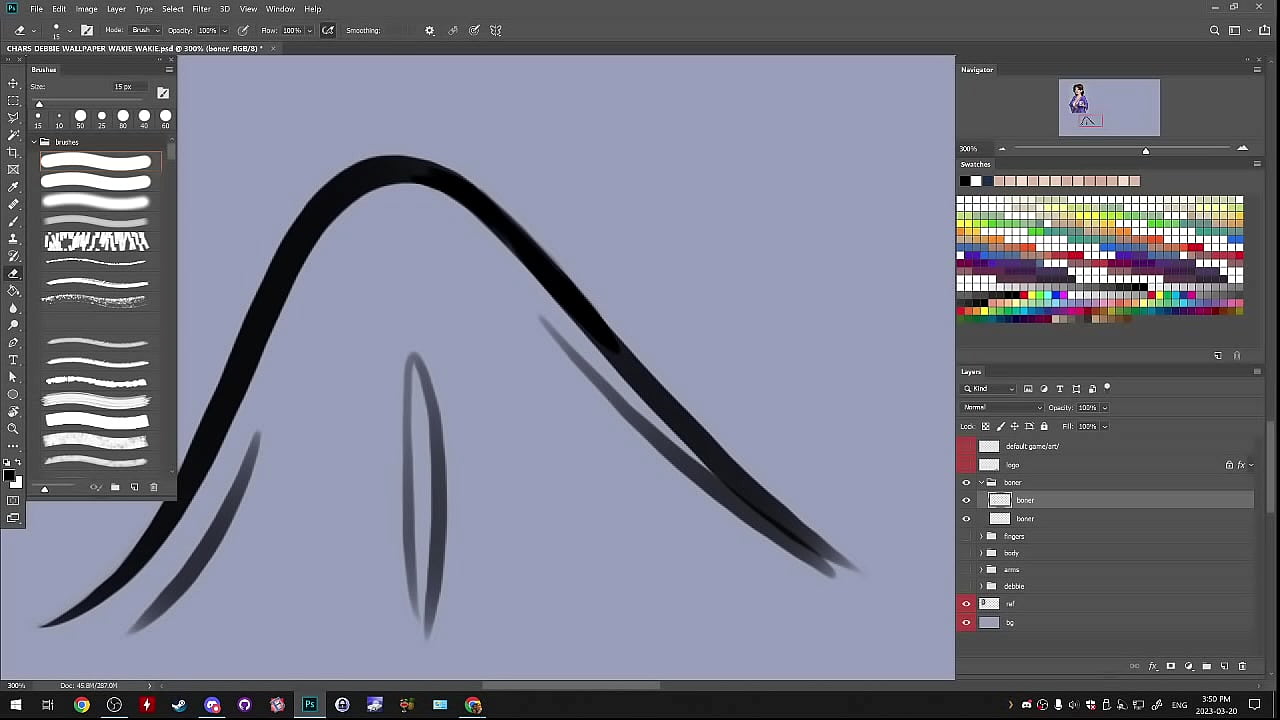Open smoothing options gear icon

point(430,30)
